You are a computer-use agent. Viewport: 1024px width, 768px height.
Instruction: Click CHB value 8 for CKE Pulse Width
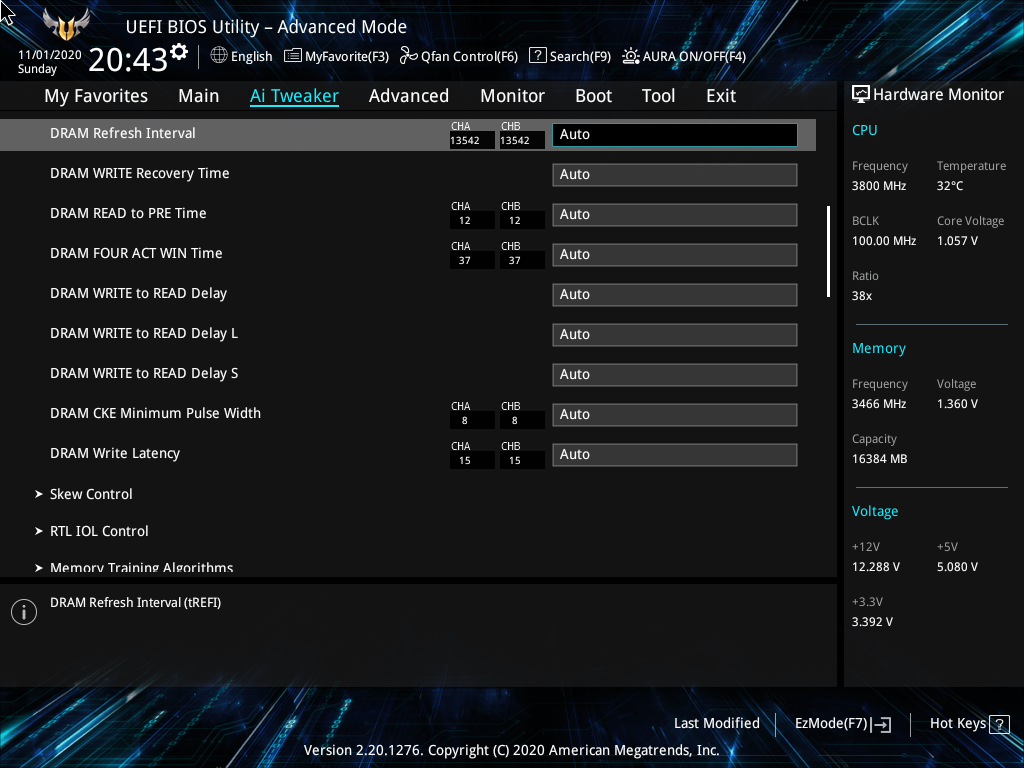click(522, 421)
